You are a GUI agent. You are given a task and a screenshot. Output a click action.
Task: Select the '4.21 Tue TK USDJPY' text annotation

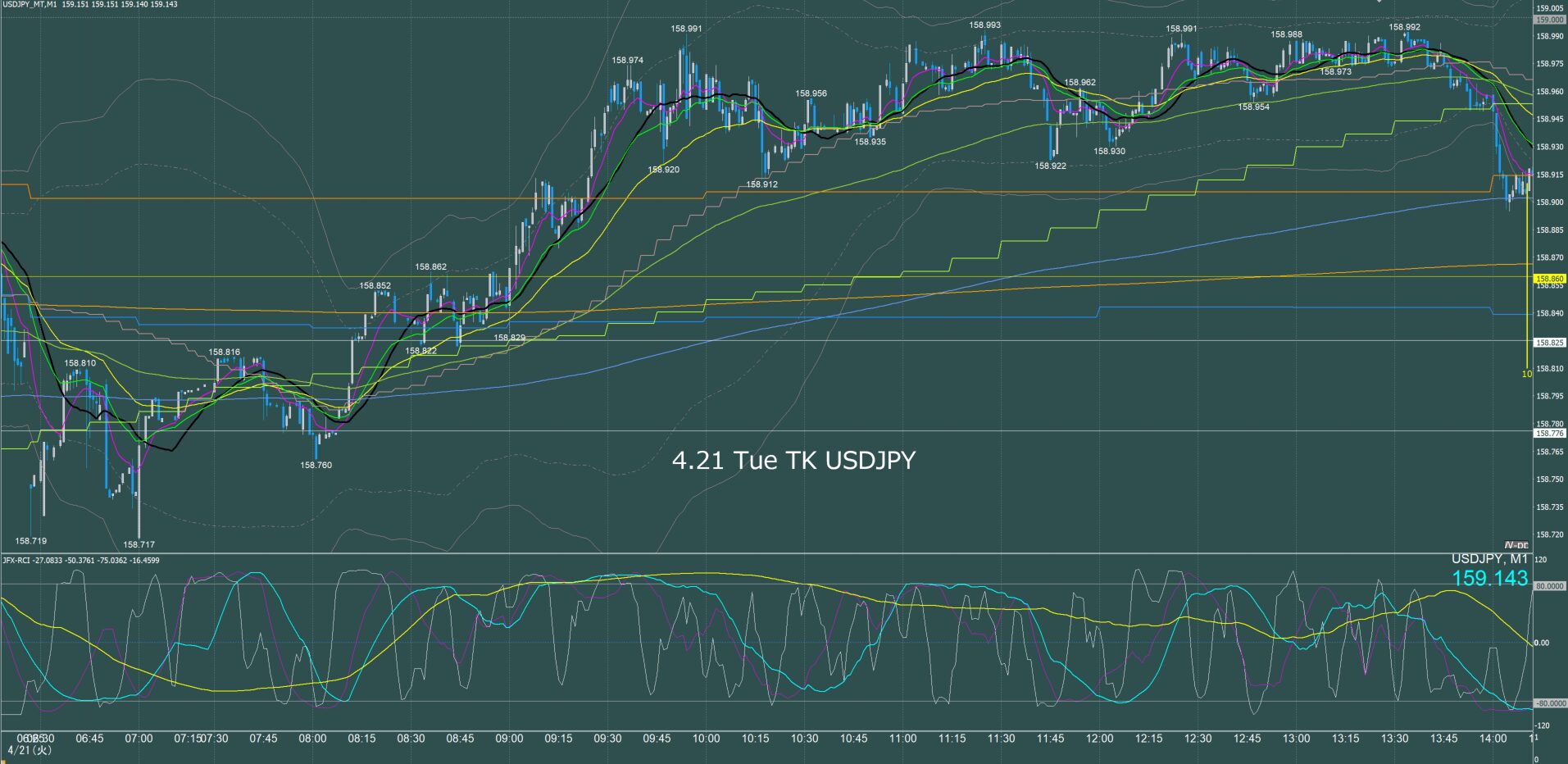[793, 461]
